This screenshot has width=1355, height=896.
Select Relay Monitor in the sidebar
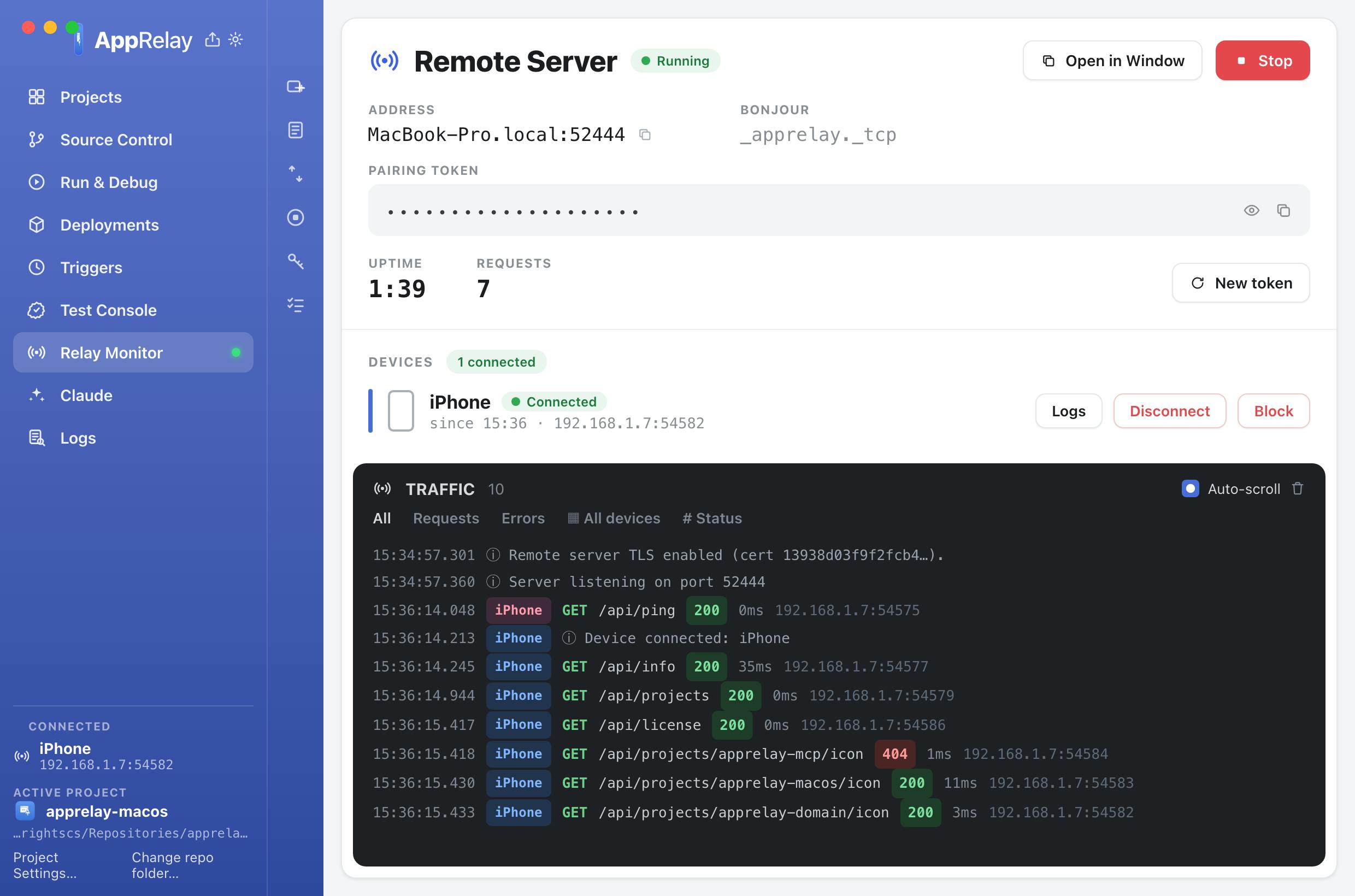point(133,352)
